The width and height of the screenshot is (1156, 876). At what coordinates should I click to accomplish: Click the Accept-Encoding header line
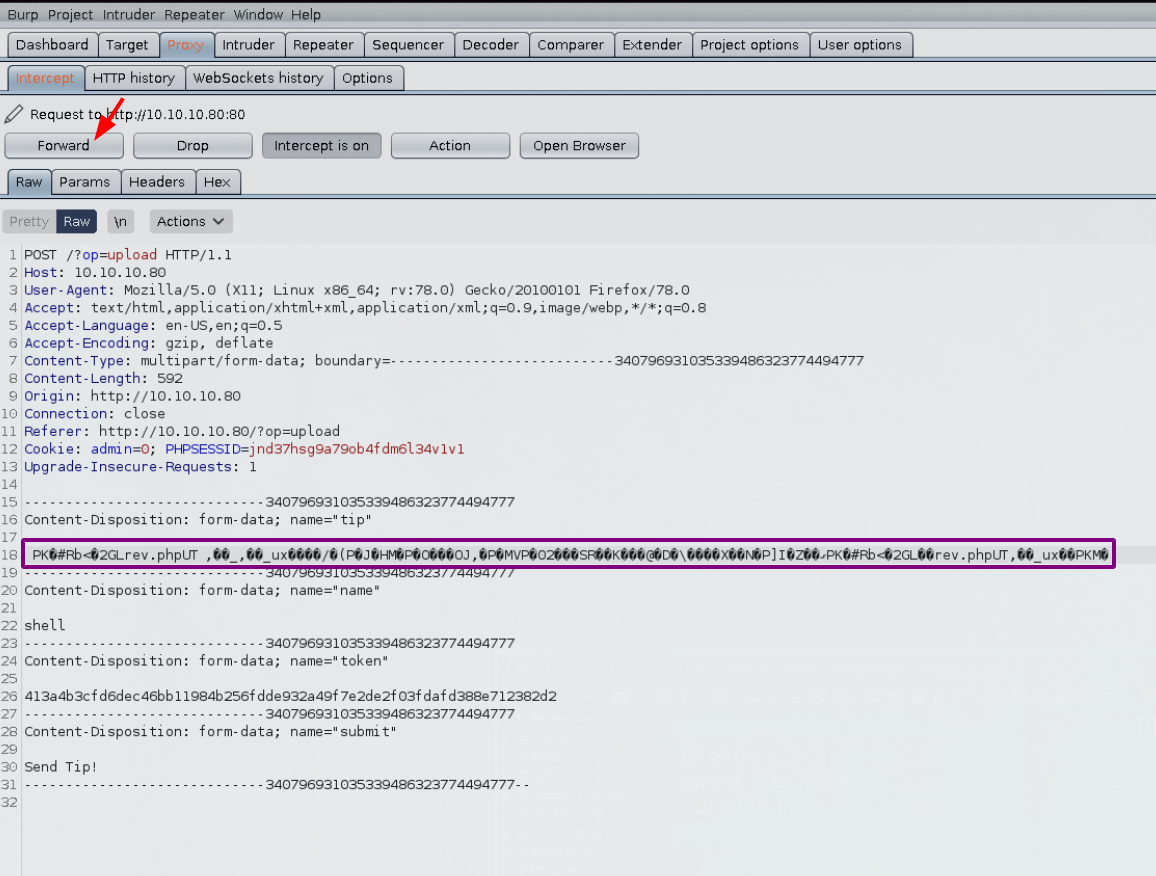tap(149, 344)
